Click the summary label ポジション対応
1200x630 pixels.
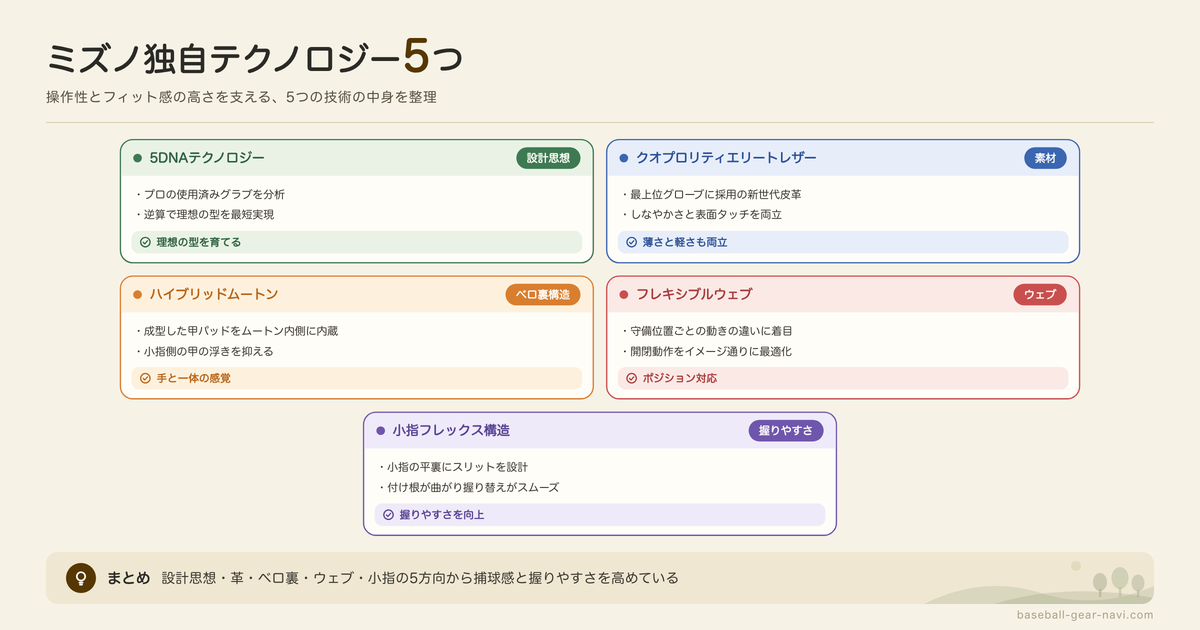[x=680, y=378]
